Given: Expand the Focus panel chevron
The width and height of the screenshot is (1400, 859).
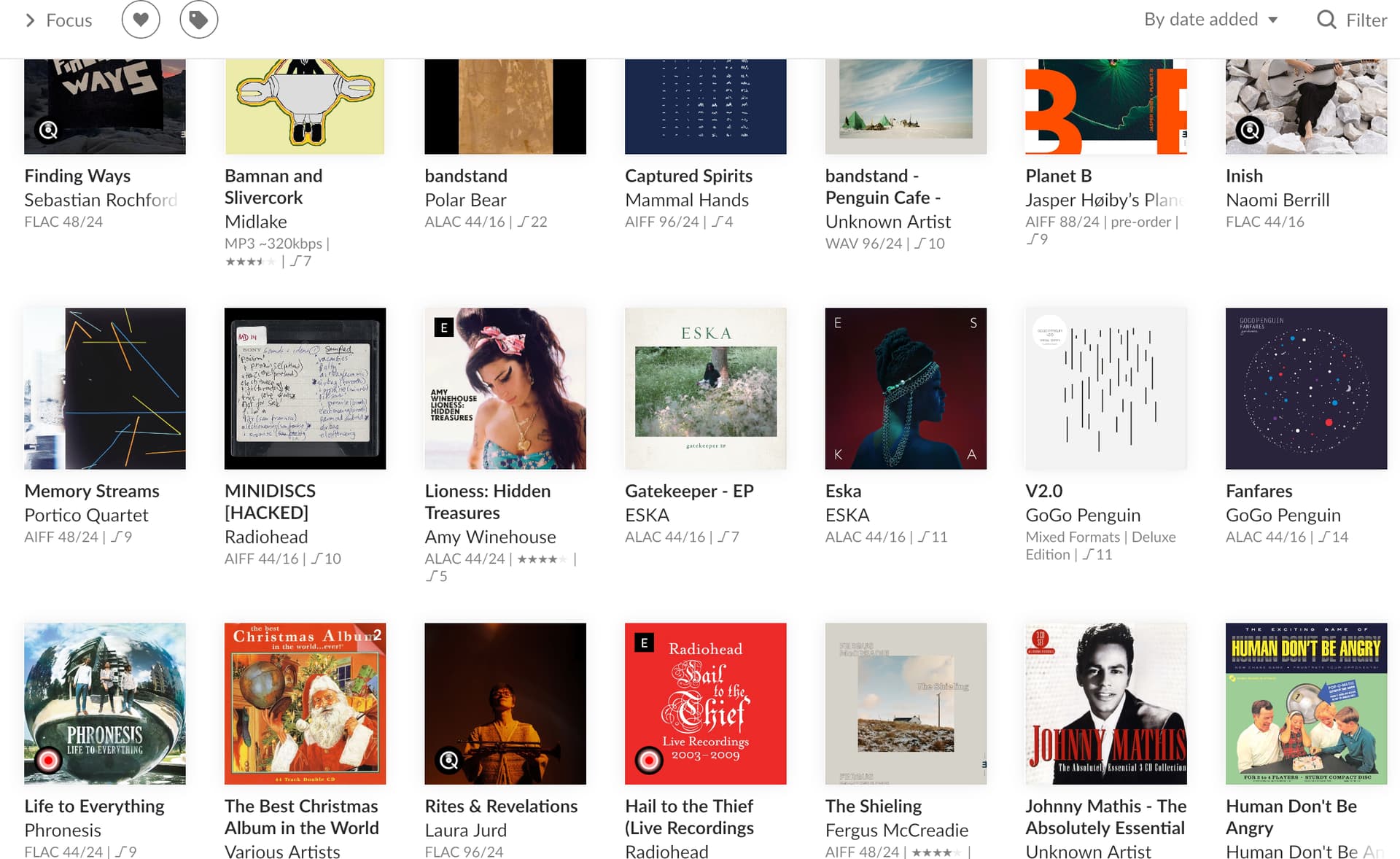Looking at the screenshot, I should (30, 20).
